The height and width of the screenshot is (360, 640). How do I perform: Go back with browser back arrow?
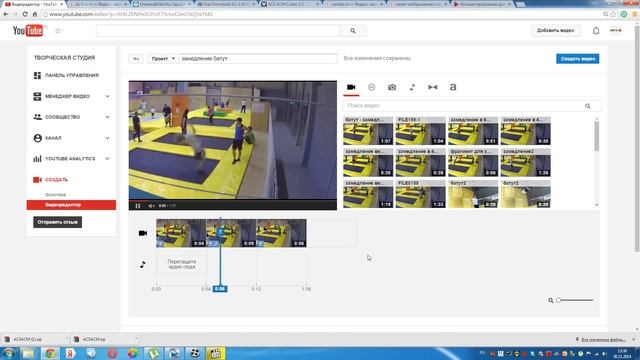coord(6,14)
